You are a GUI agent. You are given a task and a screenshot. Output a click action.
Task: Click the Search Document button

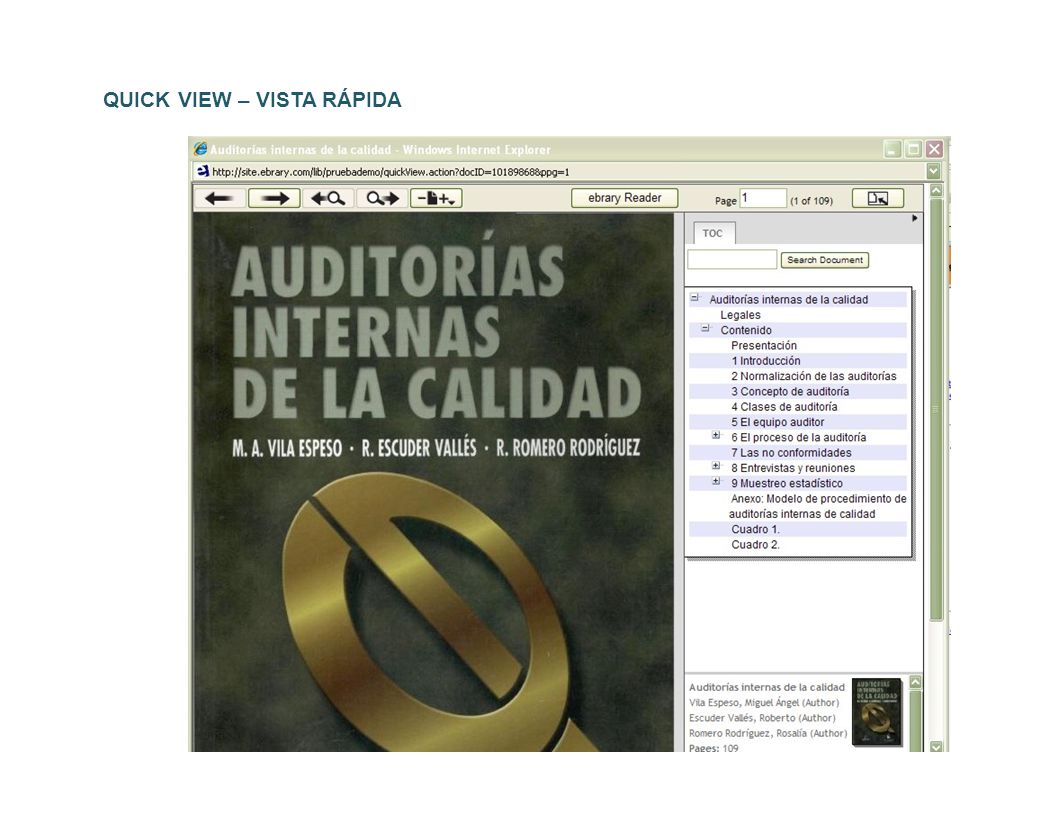(x=824, y=260)
